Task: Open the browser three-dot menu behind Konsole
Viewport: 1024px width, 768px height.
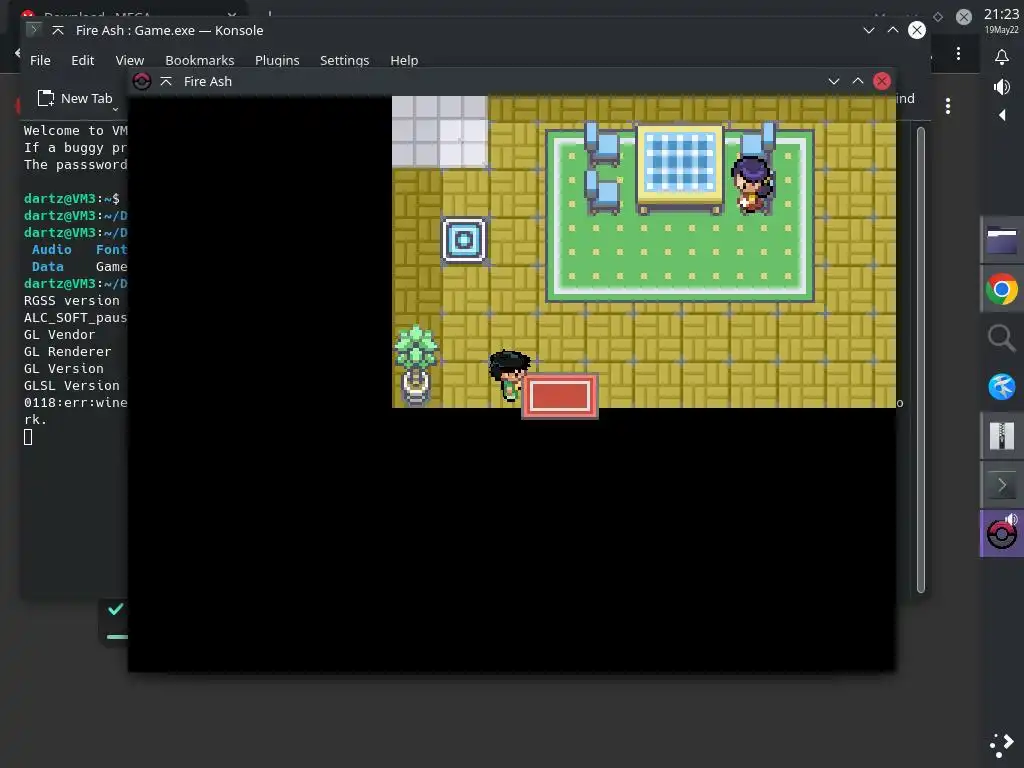Action: [958, 54]
